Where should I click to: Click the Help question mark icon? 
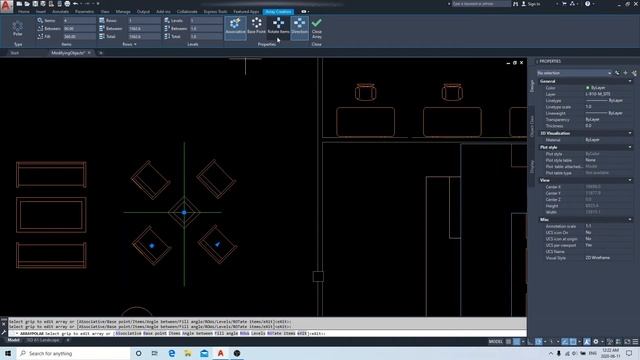coord(587,4)
